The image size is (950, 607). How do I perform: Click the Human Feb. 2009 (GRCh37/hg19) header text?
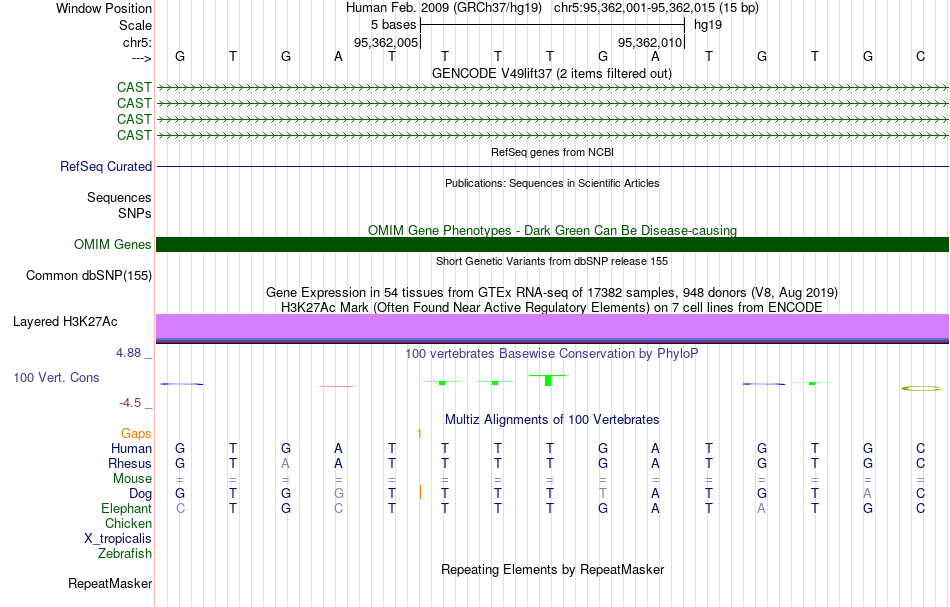click(x=445, y=8)
